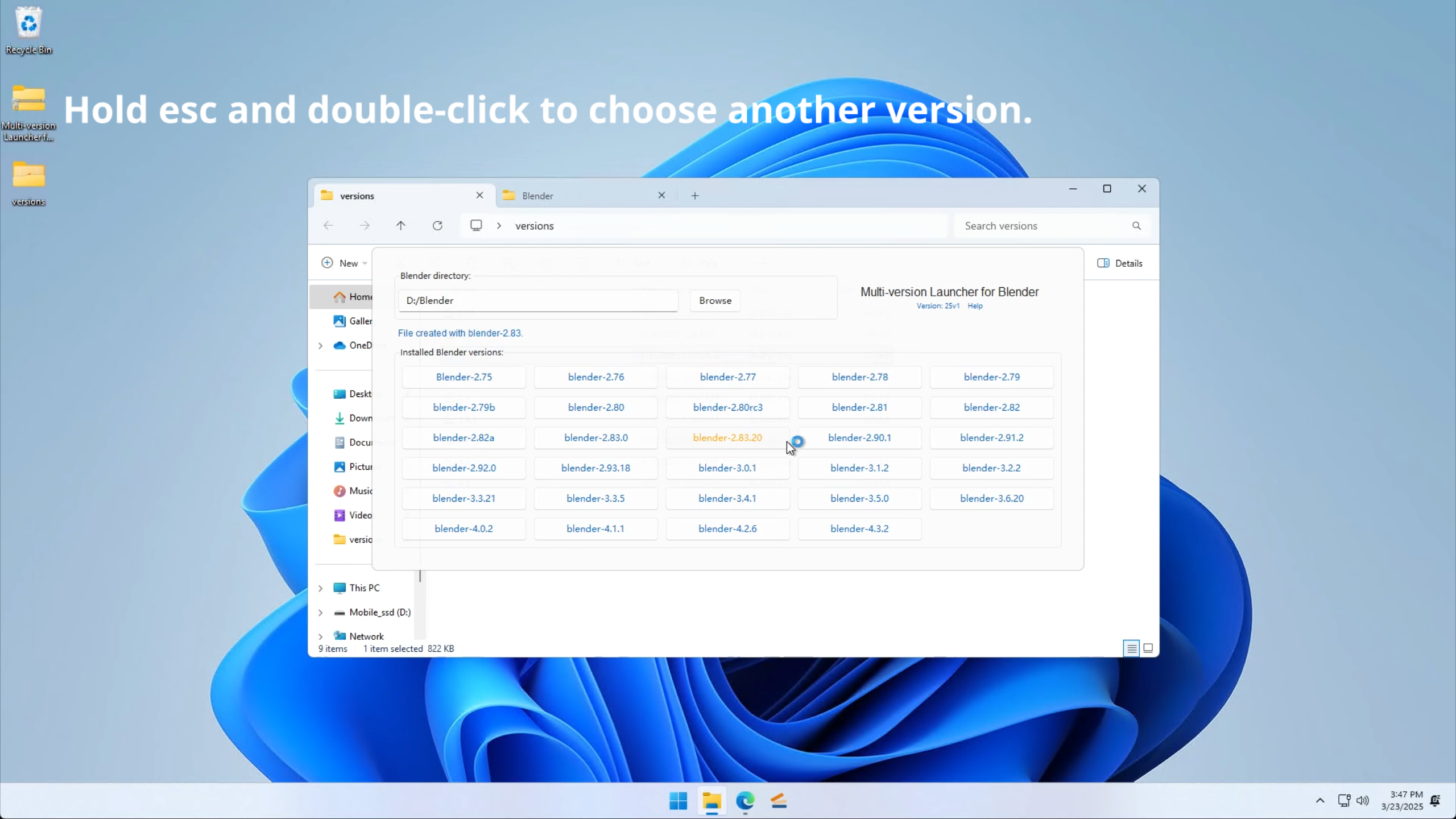
Task: Close the versions tab
Action: click(479, 195)
